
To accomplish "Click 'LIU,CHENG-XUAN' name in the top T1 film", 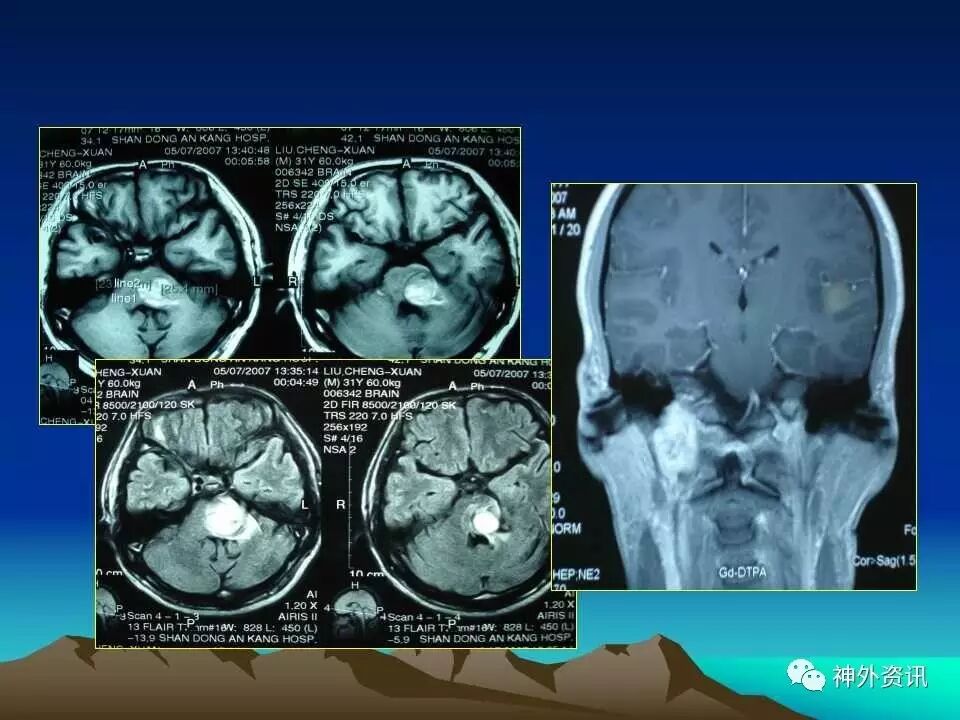I will point(325,150).
